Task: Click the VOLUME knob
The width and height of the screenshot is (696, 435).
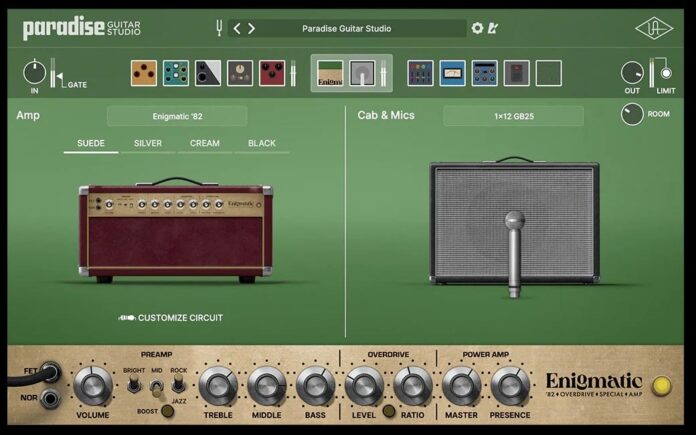Action: click(93, 386)
